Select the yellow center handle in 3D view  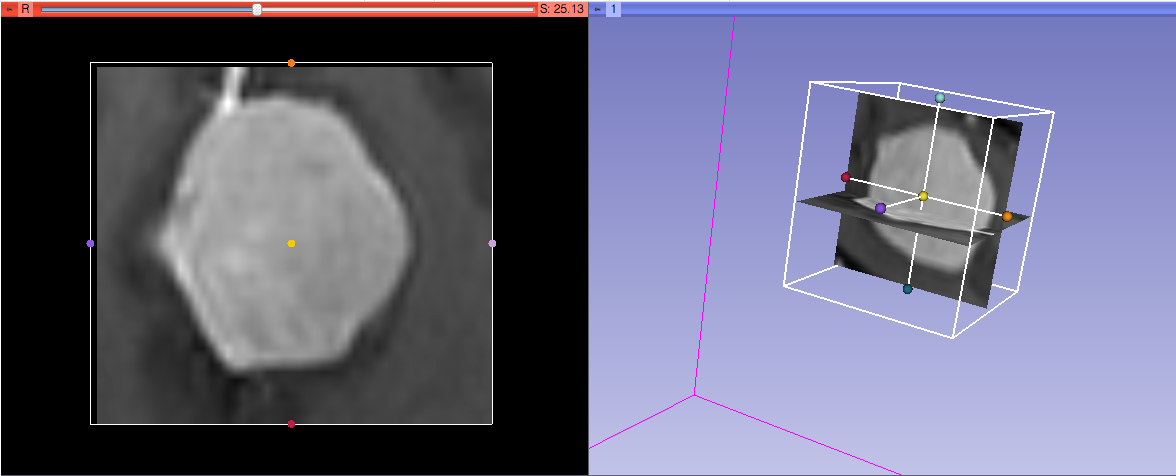923,196
